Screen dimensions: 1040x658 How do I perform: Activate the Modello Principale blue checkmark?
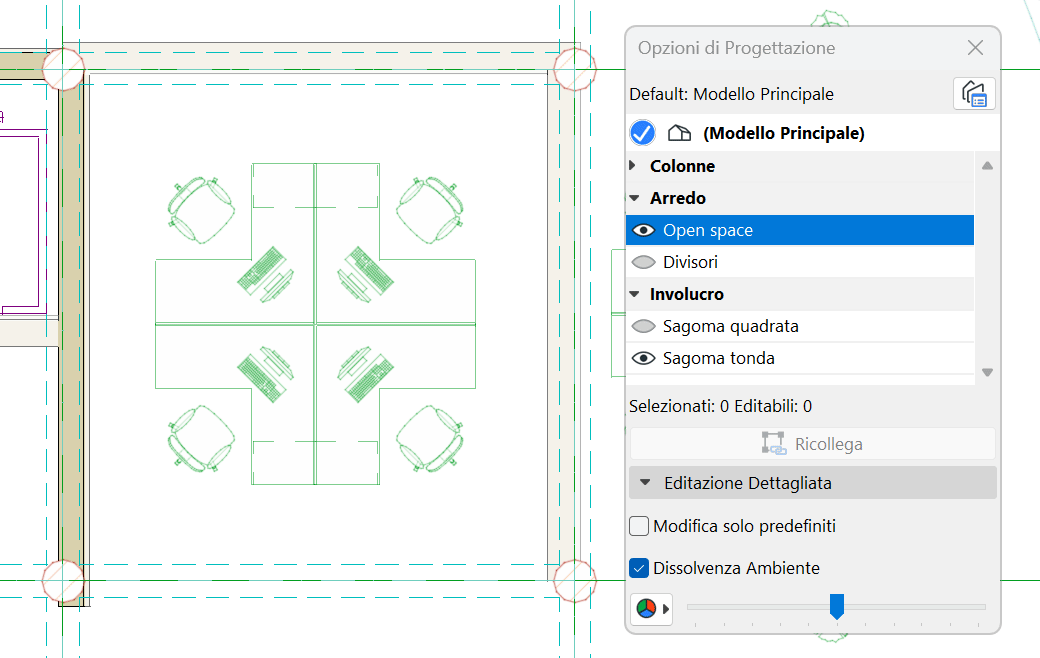643,133
